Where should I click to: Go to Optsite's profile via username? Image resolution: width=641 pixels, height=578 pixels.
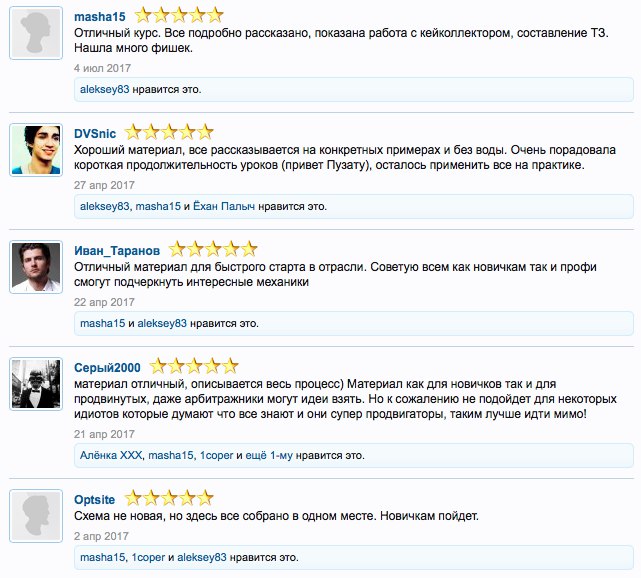(x=95, y=498)
